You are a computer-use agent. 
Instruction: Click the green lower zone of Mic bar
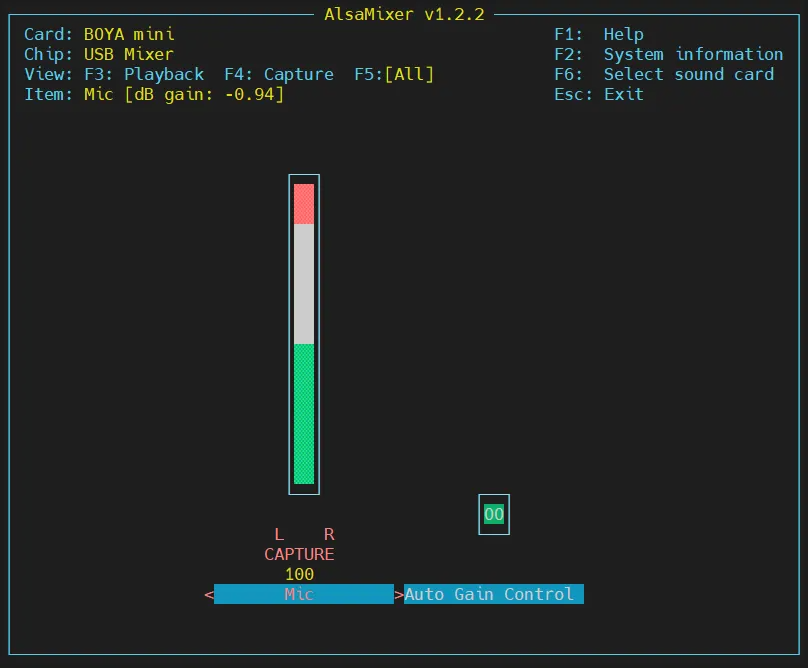coord(304,414)
